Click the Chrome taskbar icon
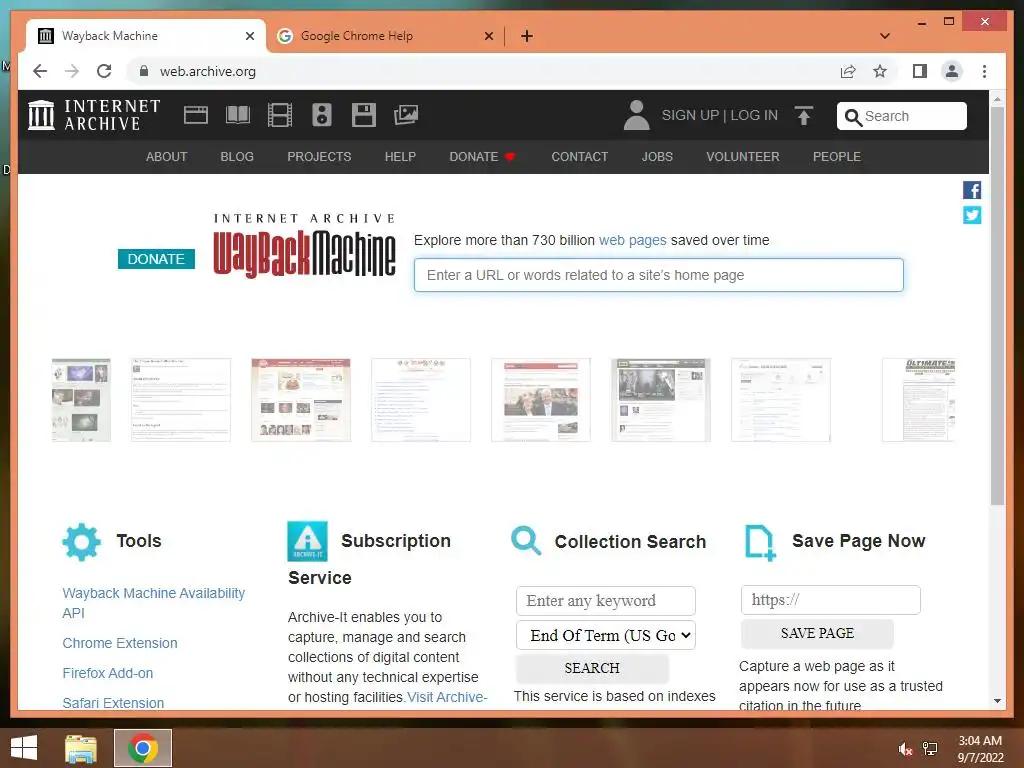 143,748
